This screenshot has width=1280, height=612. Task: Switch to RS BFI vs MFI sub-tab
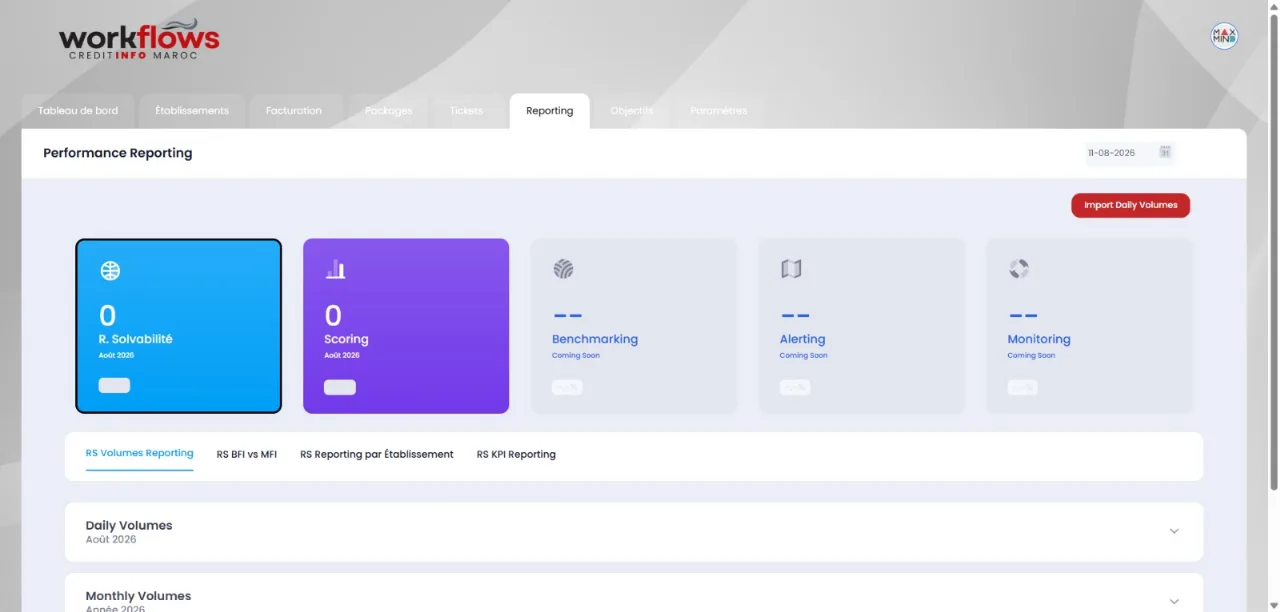[x=247, y=454]
